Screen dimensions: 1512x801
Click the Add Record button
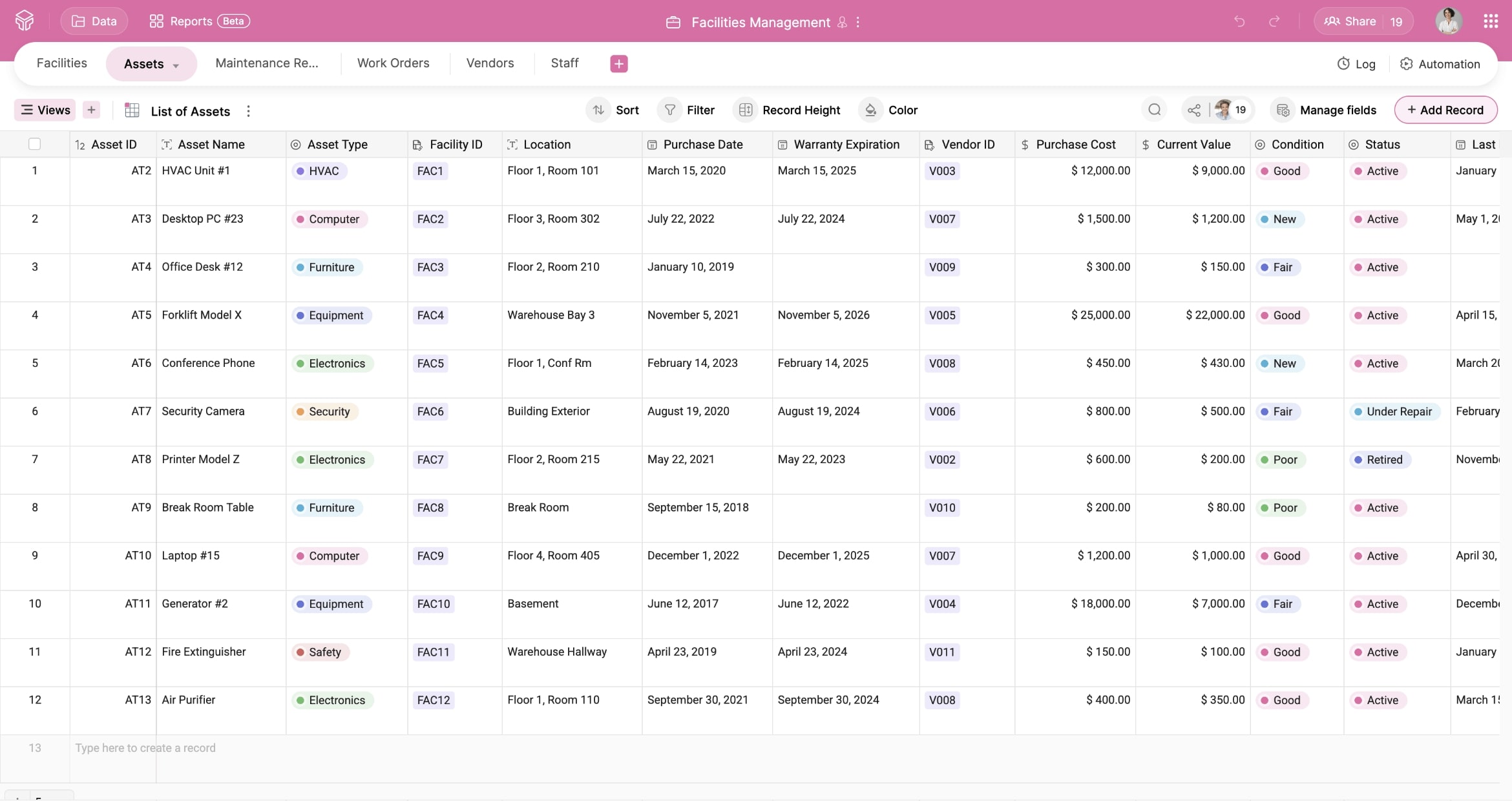point(1445,110)
